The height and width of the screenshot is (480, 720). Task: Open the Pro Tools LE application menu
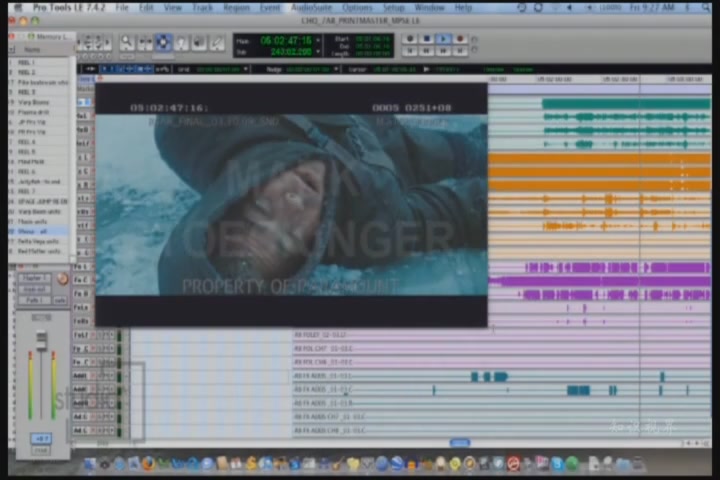[69, 7]
